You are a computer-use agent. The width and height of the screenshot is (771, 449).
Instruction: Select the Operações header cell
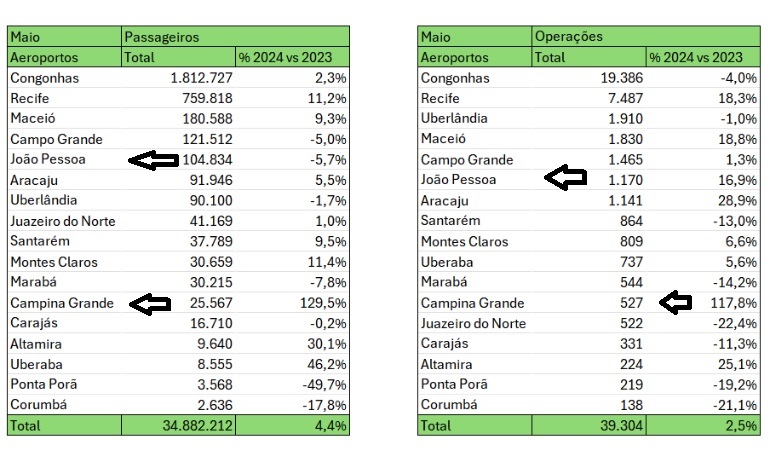click(x=646, y=37)
